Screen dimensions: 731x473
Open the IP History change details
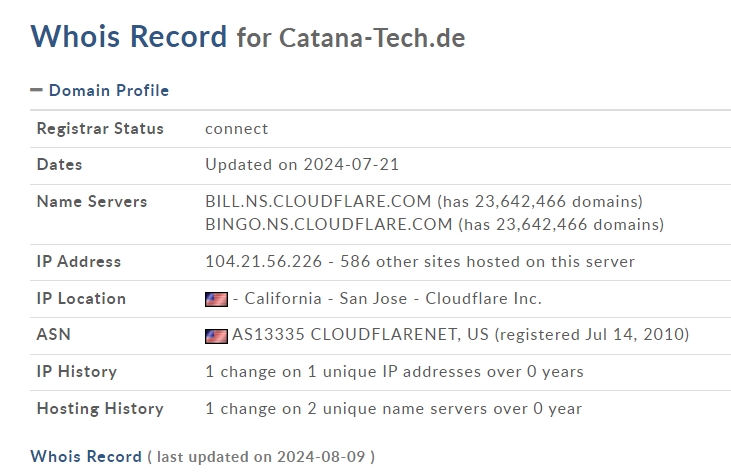pos(394,372)
